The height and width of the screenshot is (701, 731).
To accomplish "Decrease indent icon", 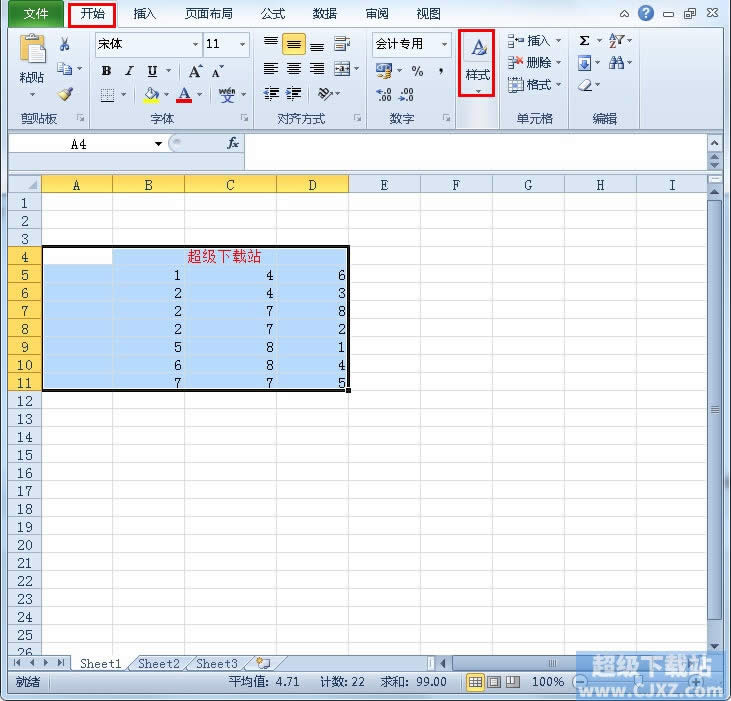I will point(271,94).
